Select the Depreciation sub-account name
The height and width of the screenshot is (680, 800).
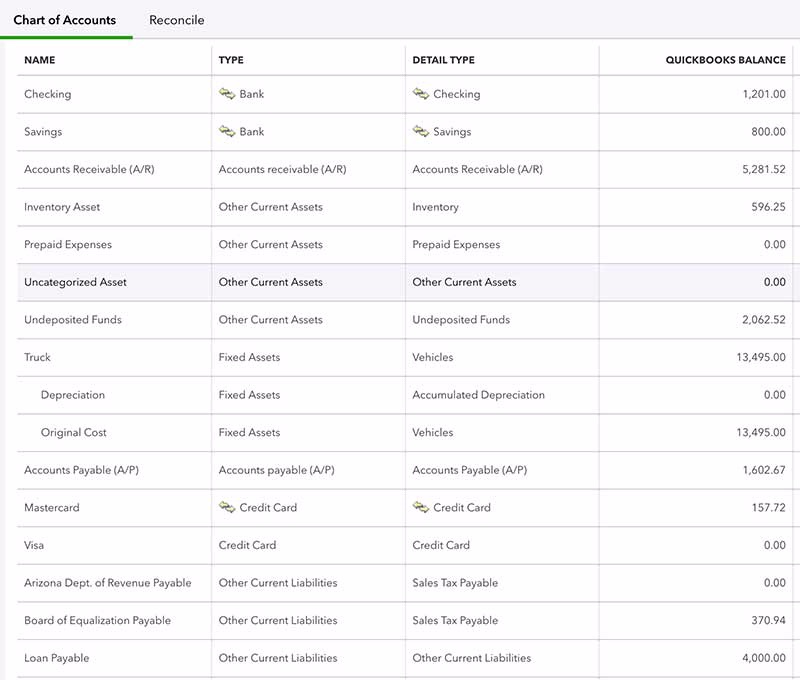(72, 395)
